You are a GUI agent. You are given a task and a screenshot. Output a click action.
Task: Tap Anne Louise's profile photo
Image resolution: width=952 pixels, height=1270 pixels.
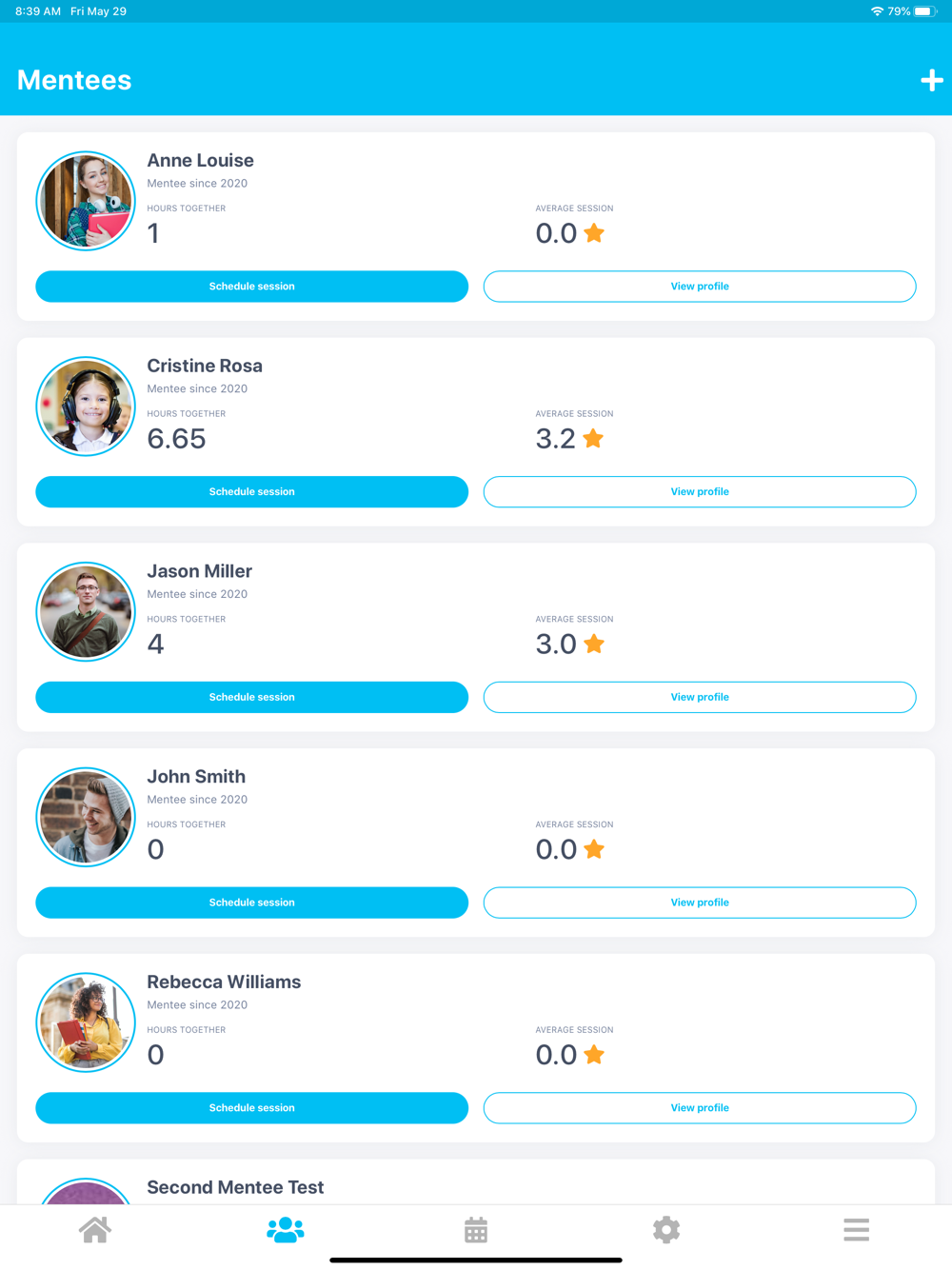click(86, 201)
